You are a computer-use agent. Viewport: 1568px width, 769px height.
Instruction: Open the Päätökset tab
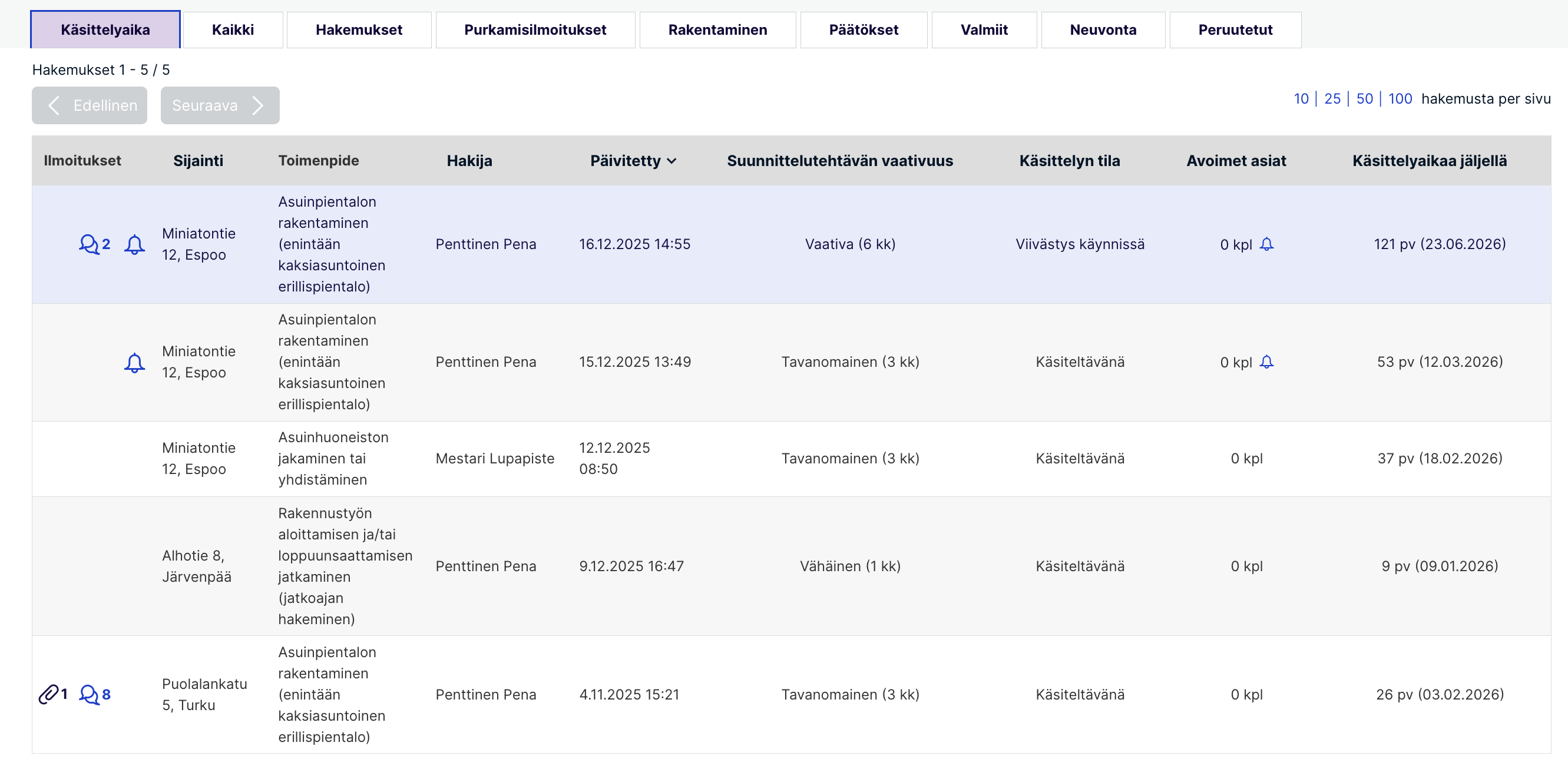click(863, 30)
